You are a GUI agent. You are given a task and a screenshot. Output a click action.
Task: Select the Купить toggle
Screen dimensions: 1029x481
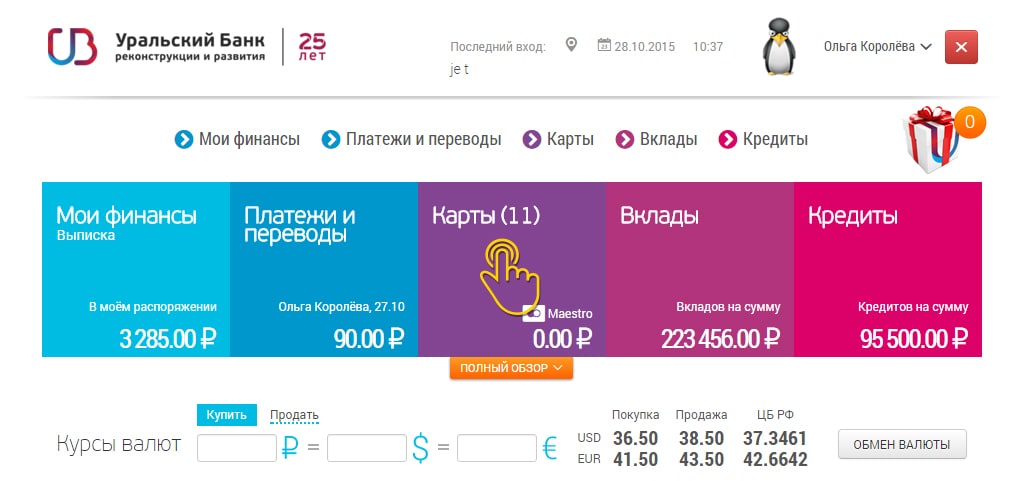[226, 415]
